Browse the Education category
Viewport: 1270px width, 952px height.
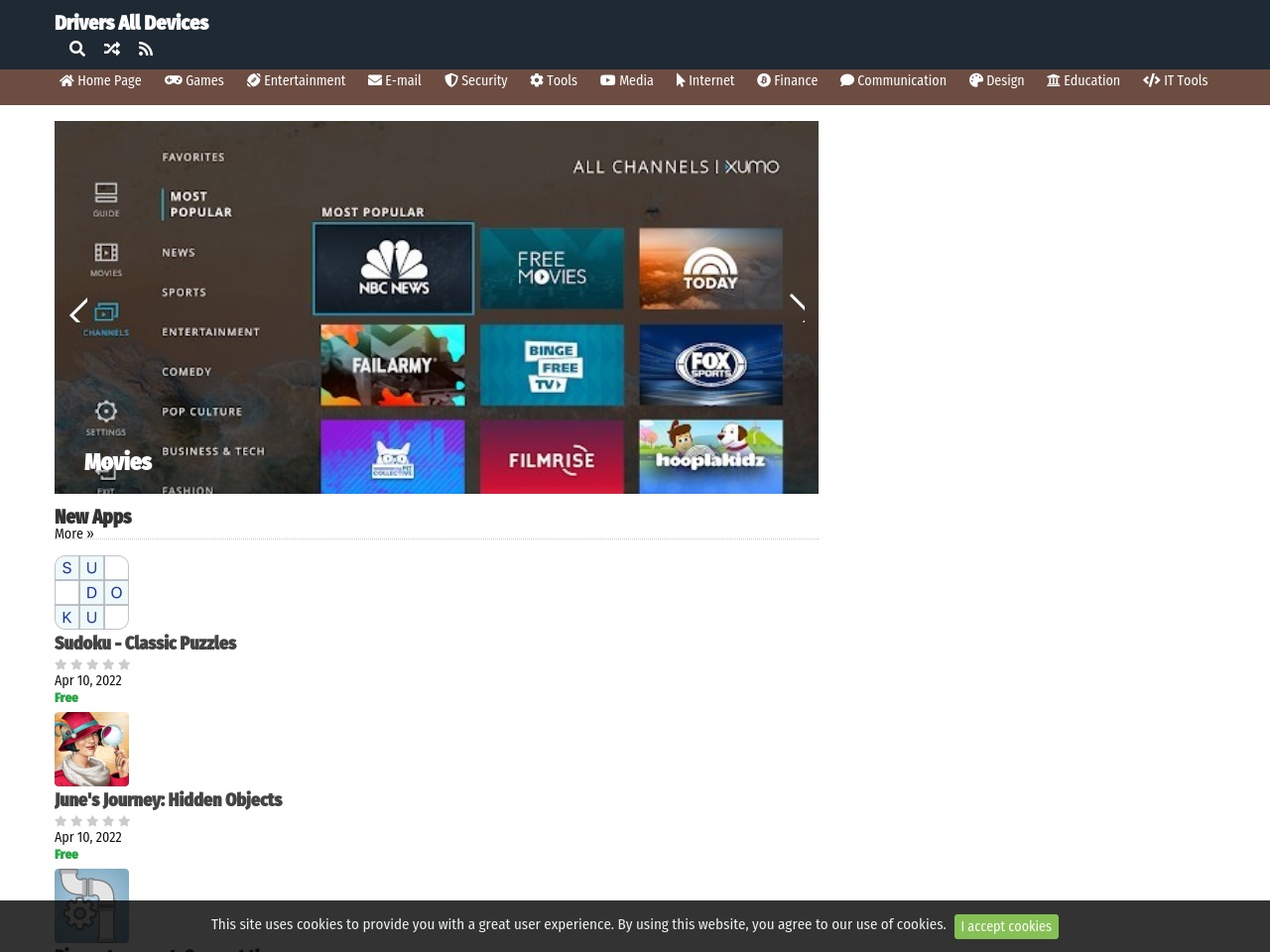click(1083, 80)
